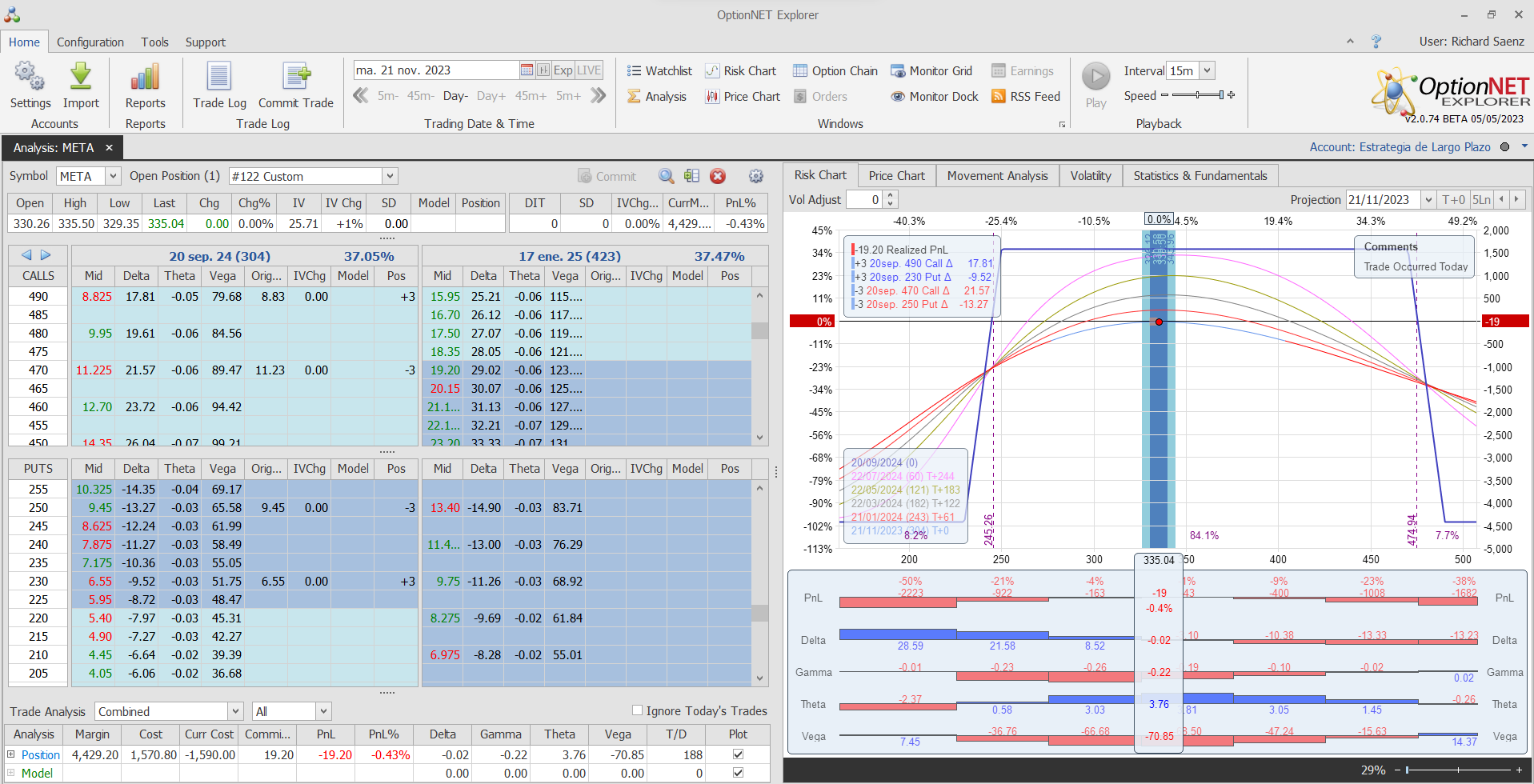Viewport: 1534px width, 784px height.
Task: Open the account selector dropdown arrow
Action: coord(1524,146)
